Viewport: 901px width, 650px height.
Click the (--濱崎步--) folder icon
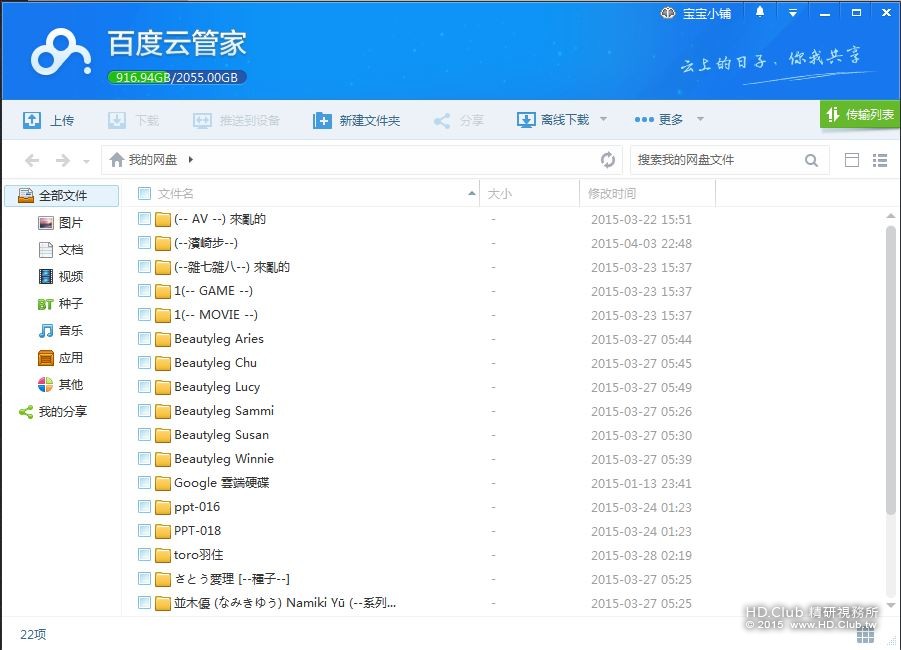(x=163, y=243)
